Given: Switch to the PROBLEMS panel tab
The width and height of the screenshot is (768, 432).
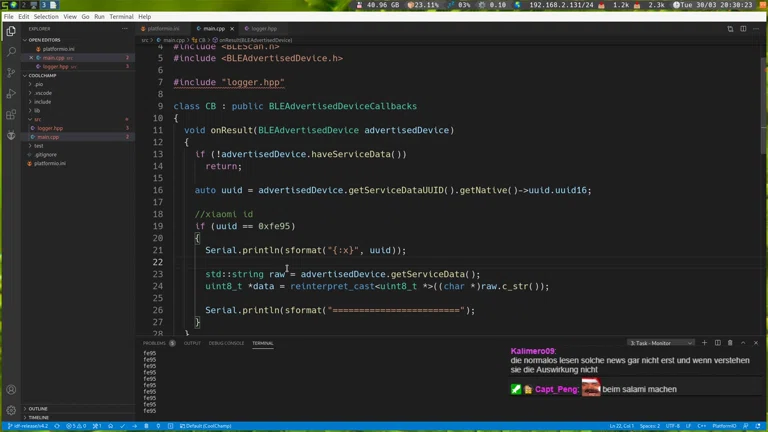Looking at the screenshot, I should pyautogui.click(x=154, y=343).
